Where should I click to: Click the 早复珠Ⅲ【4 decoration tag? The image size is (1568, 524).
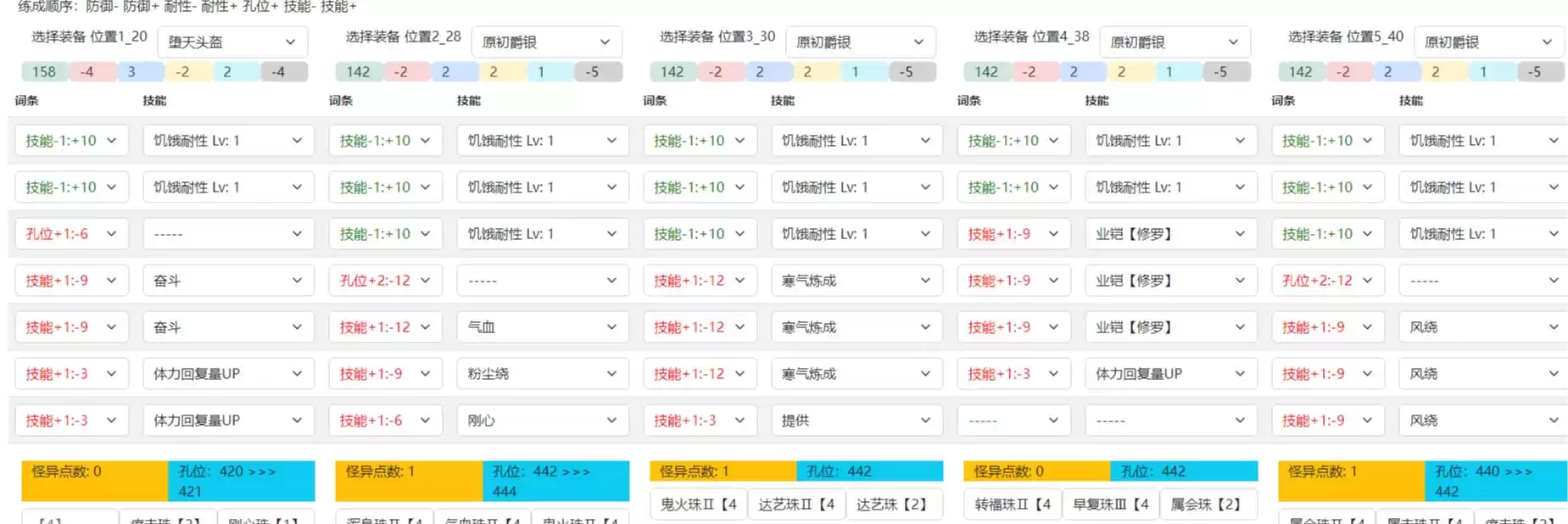(x=1110, y=504)
